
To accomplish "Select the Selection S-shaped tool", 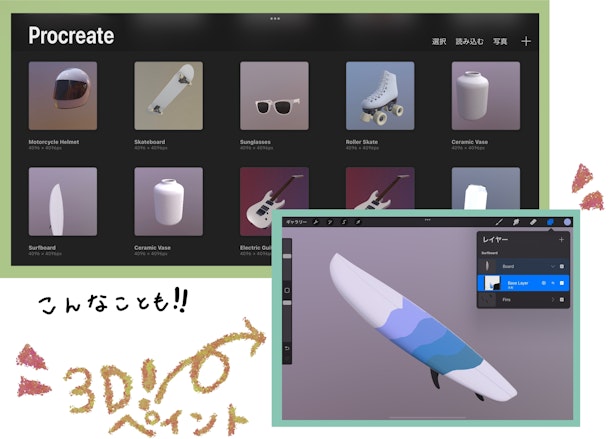I will click(x=343, y=220).
